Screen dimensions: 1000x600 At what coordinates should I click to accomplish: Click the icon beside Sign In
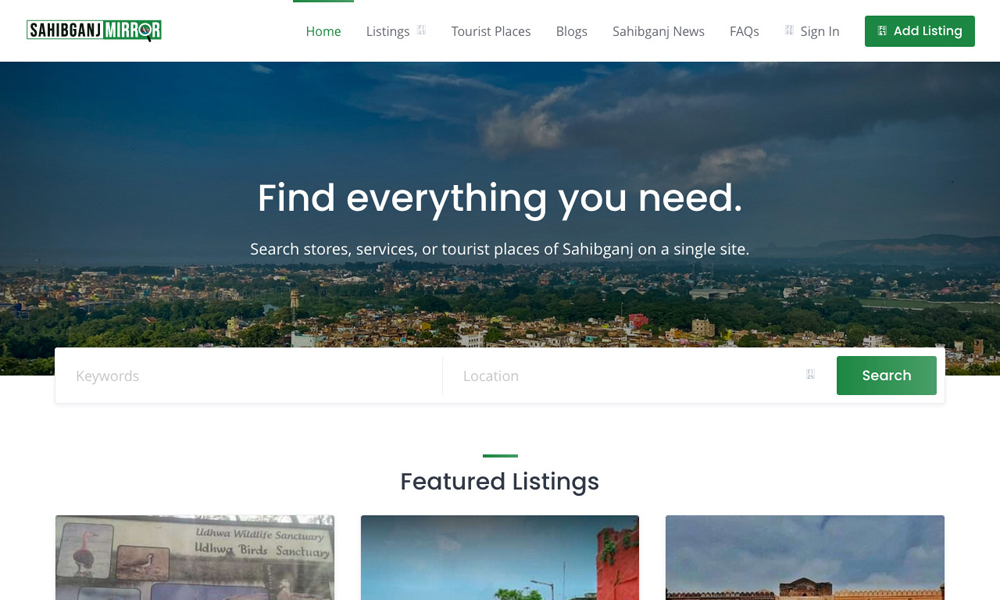[x=789, y=30]
